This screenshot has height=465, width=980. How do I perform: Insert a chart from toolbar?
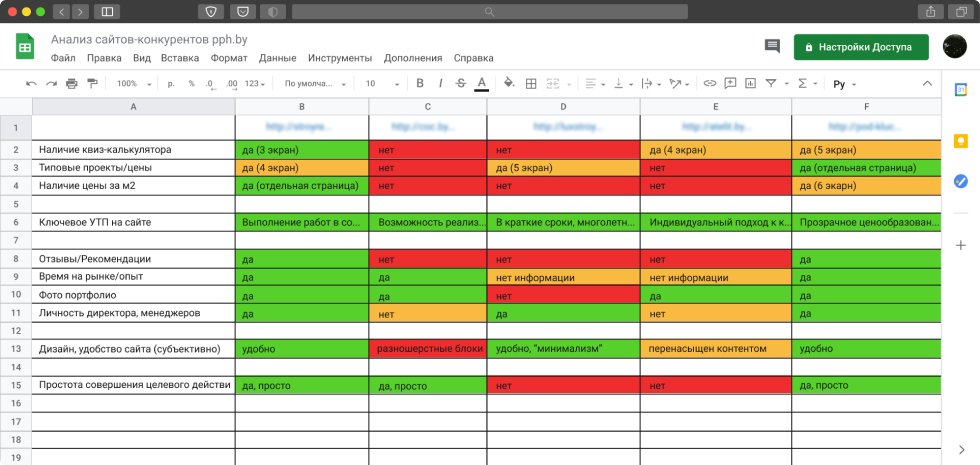751,84
